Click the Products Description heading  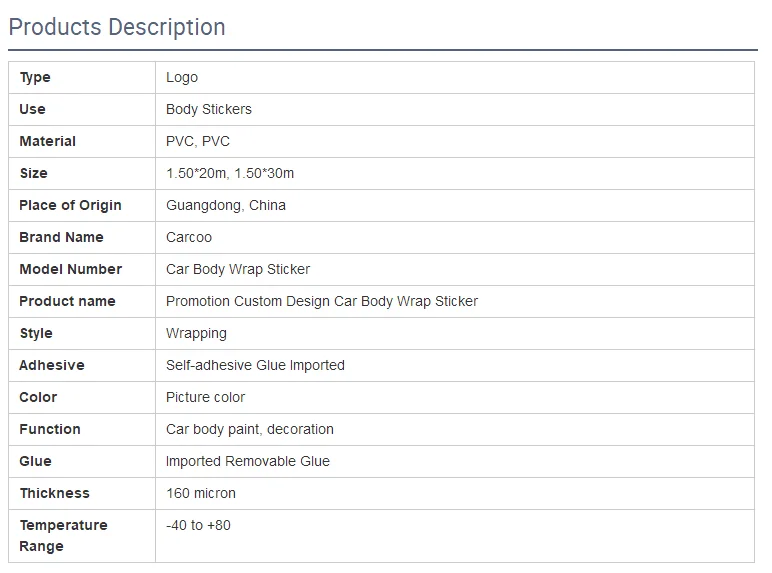[x=117, y=27]
